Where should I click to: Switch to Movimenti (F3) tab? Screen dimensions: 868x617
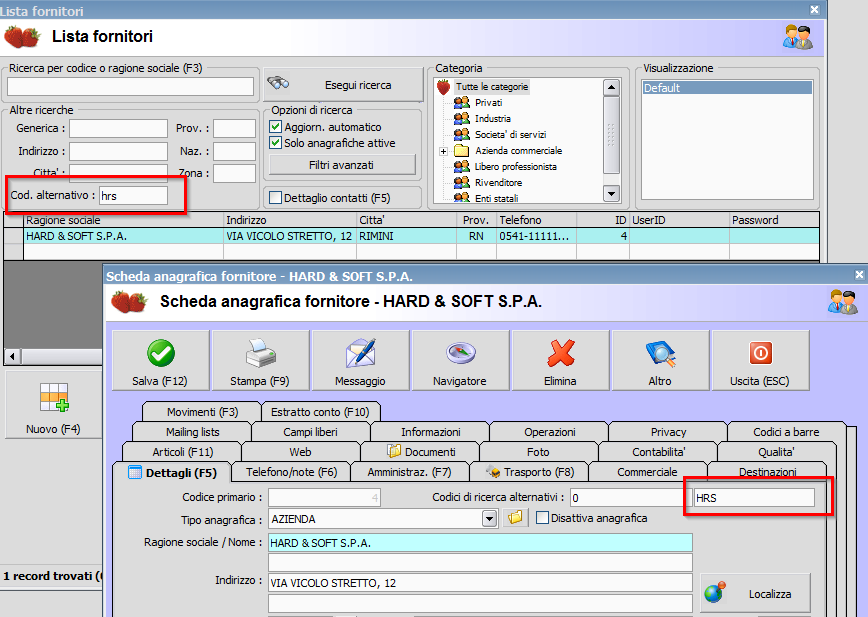click(x=202, y=412)
